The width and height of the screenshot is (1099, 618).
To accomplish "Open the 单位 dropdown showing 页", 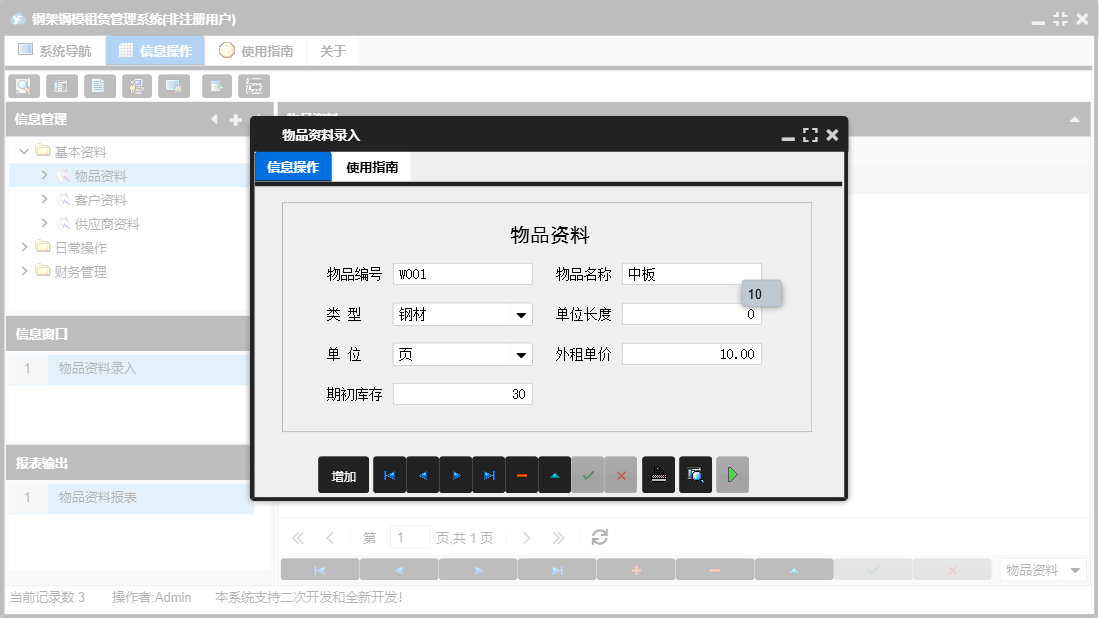I will (x=522, y=353).
